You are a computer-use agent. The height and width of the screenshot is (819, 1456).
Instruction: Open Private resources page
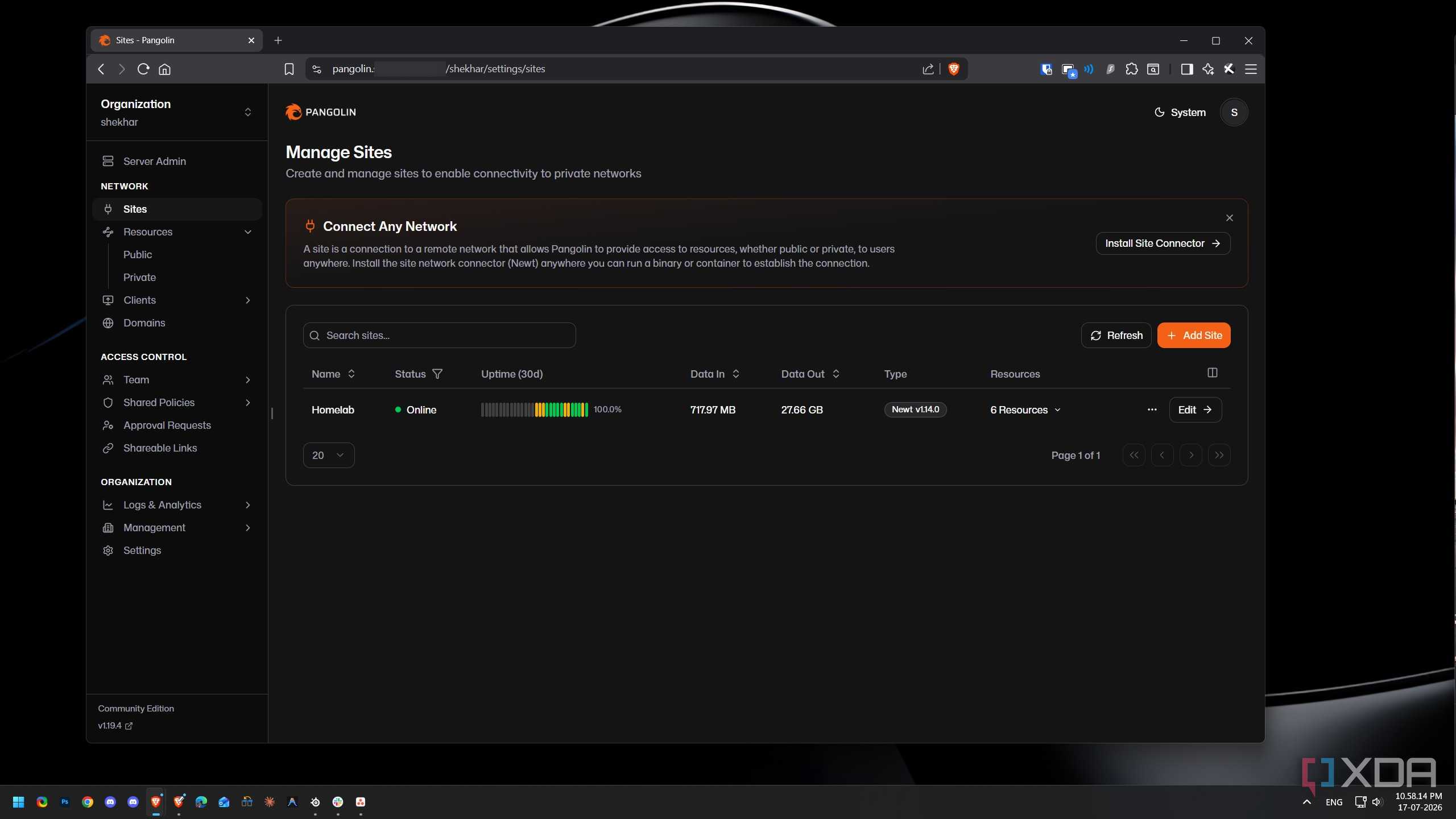pos(139,277)
